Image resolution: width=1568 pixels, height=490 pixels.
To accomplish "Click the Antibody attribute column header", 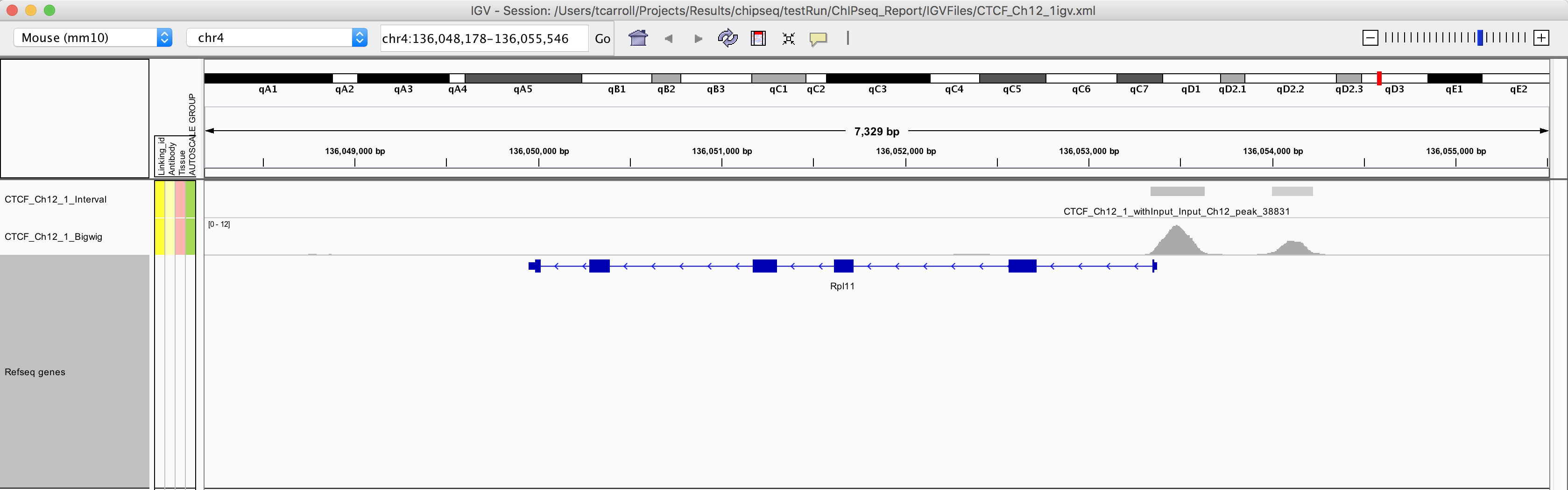I will pos(172,158).
